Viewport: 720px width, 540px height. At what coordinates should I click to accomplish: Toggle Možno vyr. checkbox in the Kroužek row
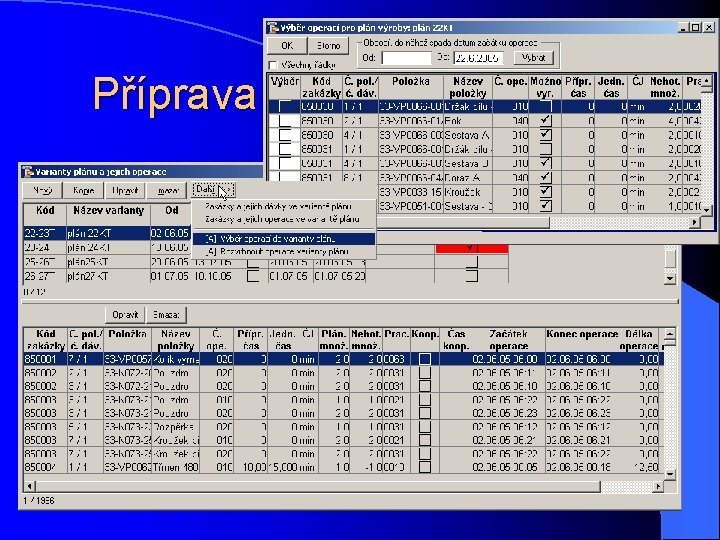point(546,192)
